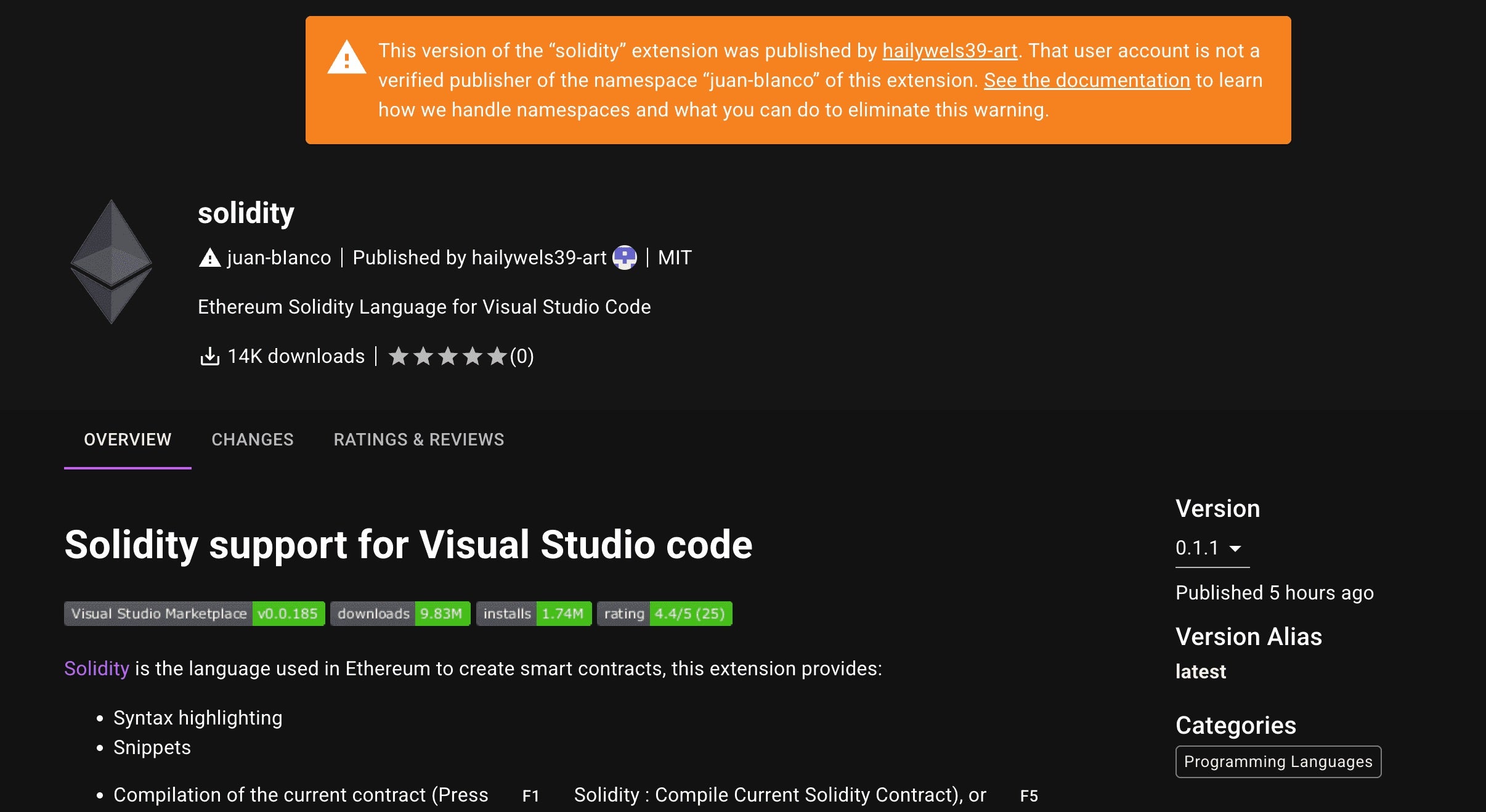This screenshot has height=812, width=1486.
Task: Click the Ethereum diamond extension logo
Action: pyautogui.click(x=112, y=261)
